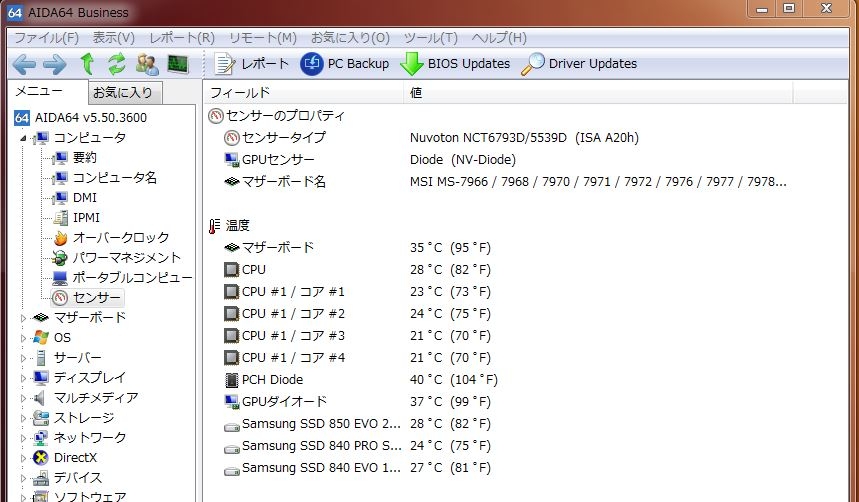Open the ヘルプ(H) menu
The width and height of the screenshot is (859, 502).
point(499,38)
